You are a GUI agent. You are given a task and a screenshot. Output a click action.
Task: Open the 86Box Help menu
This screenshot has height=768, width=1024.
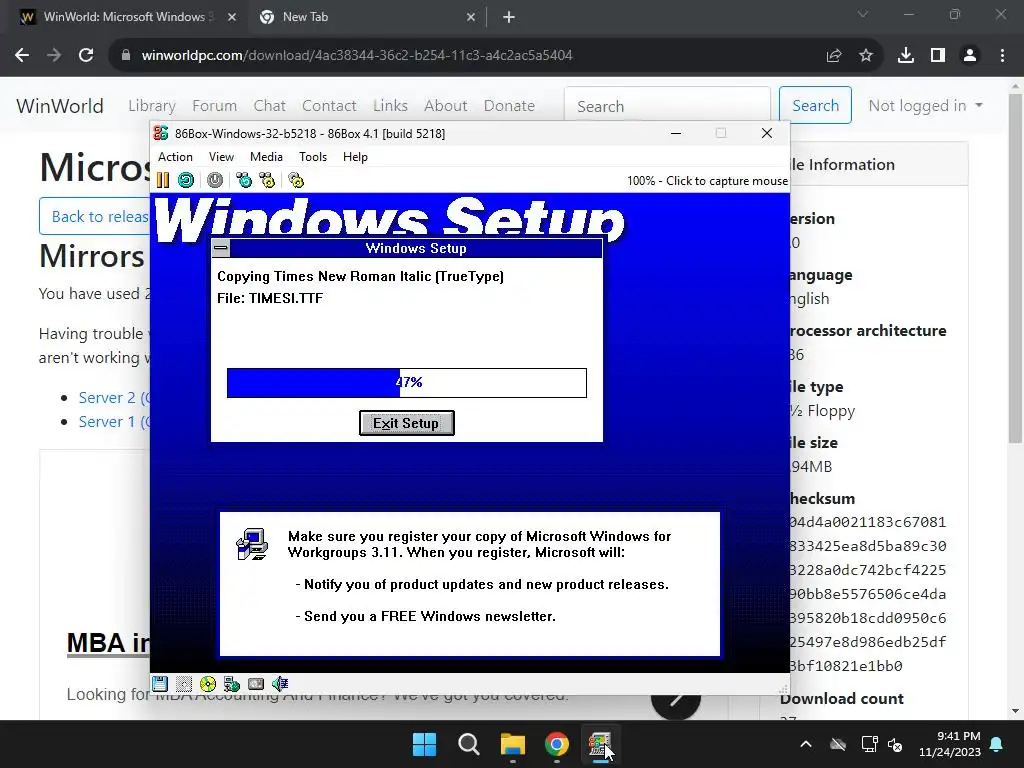click(355, 157)
